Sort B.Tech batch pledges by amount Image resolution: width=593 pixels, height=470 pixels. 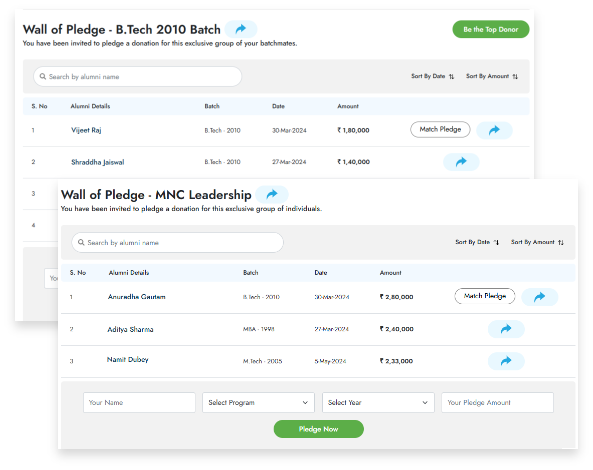[492, 76]
